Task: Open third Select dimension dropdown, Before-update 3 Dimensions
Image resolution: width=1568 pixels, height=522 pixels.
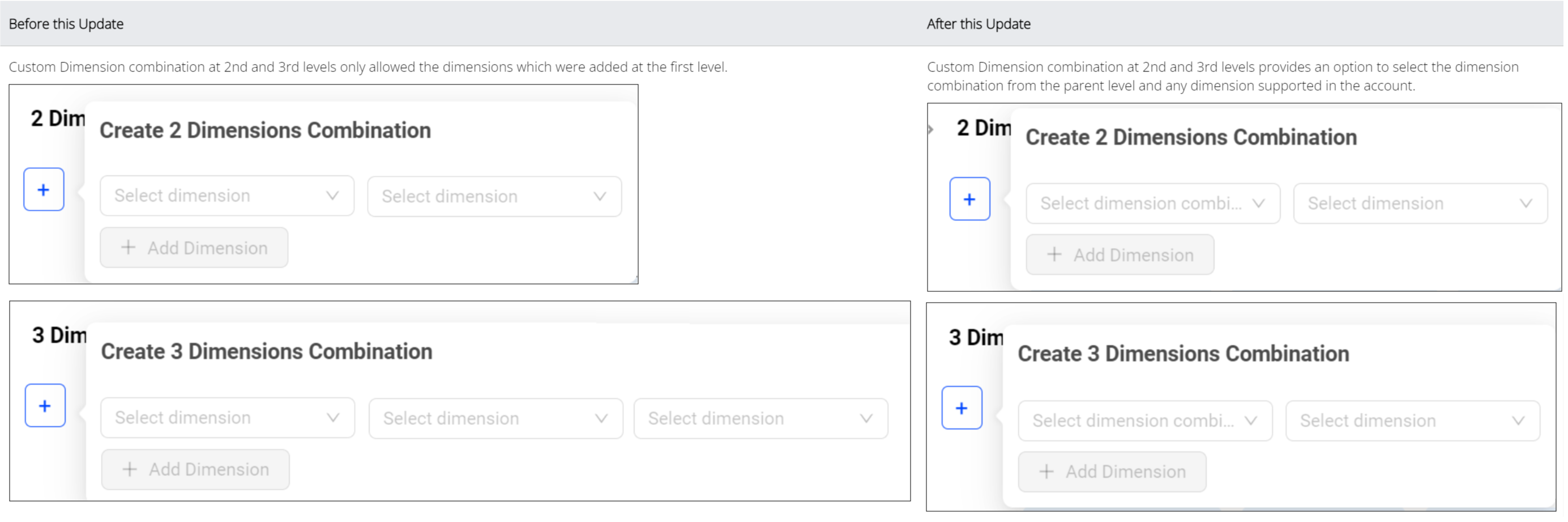Action: click(760, 418)
